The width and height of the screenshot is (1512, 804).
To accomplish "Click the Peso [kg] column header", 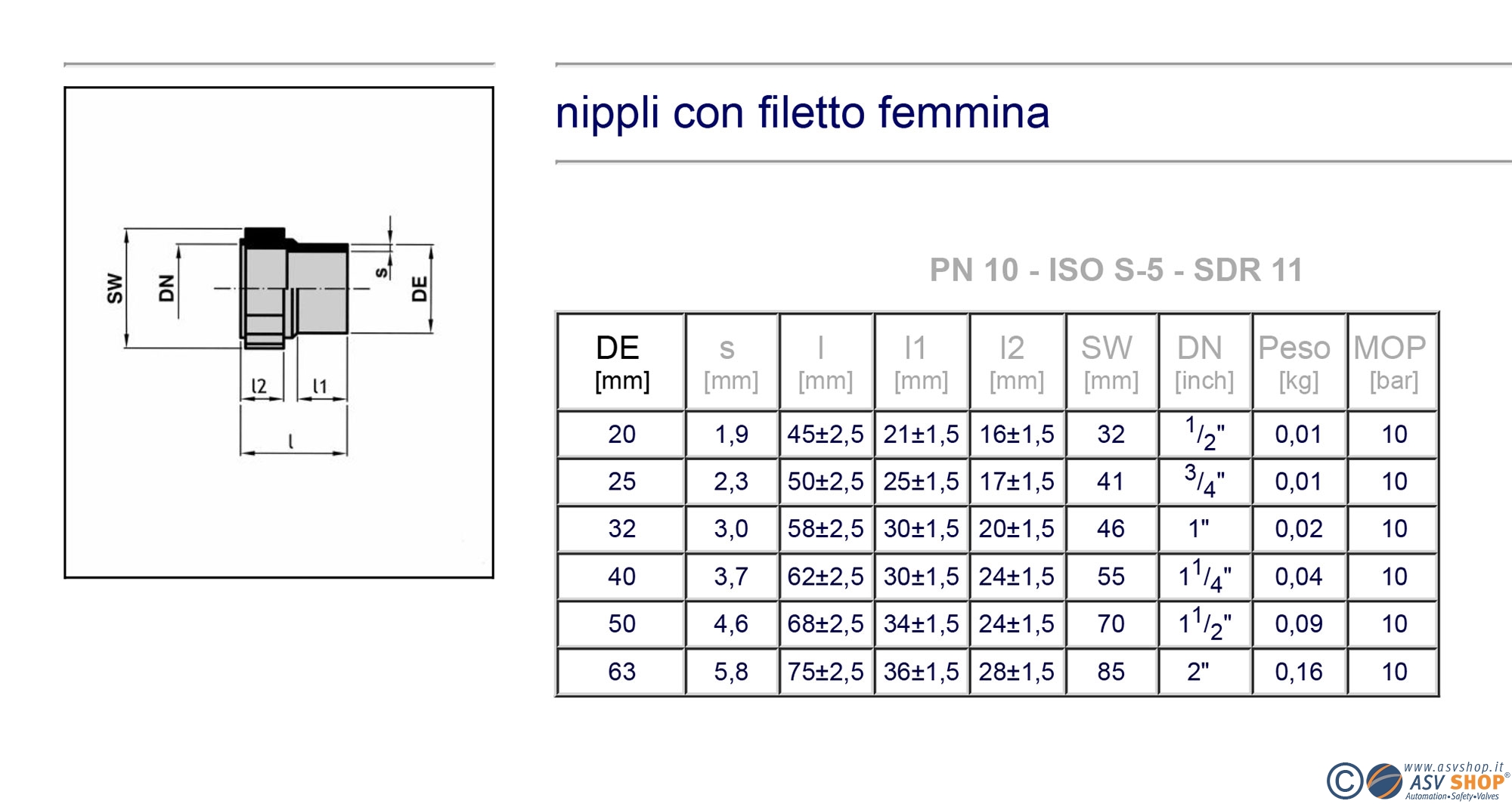I will click(x=1298, y=362).
